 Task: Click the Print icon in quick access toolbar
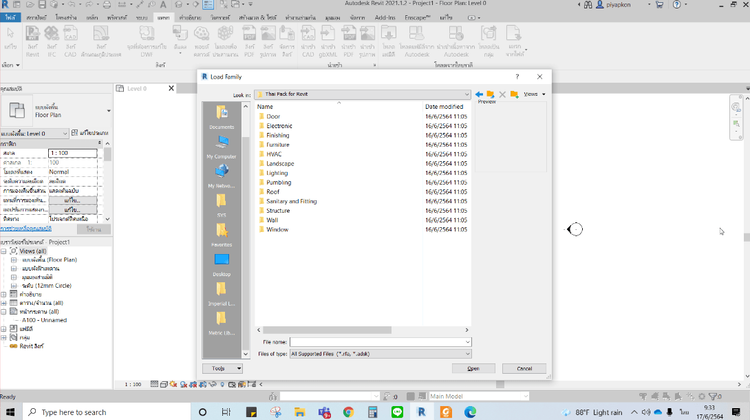(107, 4)
